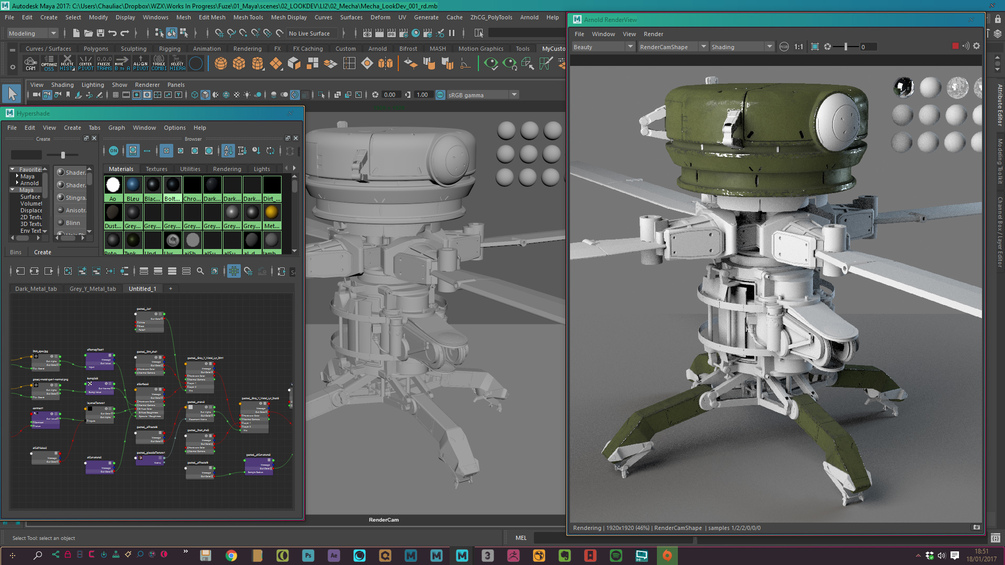Click the red stop render button in Arnold RenderView
This screenshot has width=1005, height=565.
coord(955,46)
